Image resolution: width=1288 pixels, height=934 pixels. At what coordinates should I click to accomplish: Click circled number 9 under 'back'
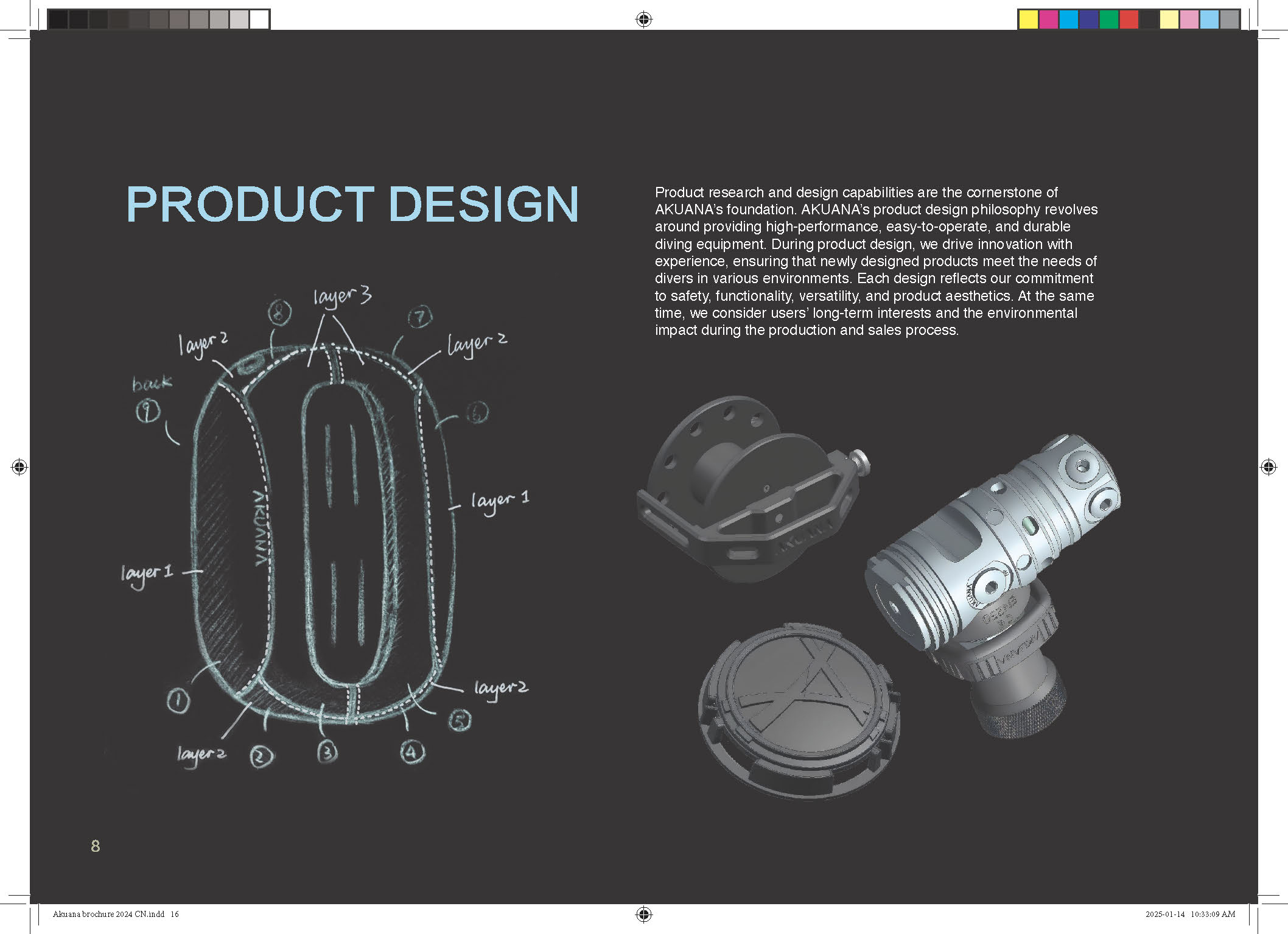pyautogui.click(x=147, y=412)
